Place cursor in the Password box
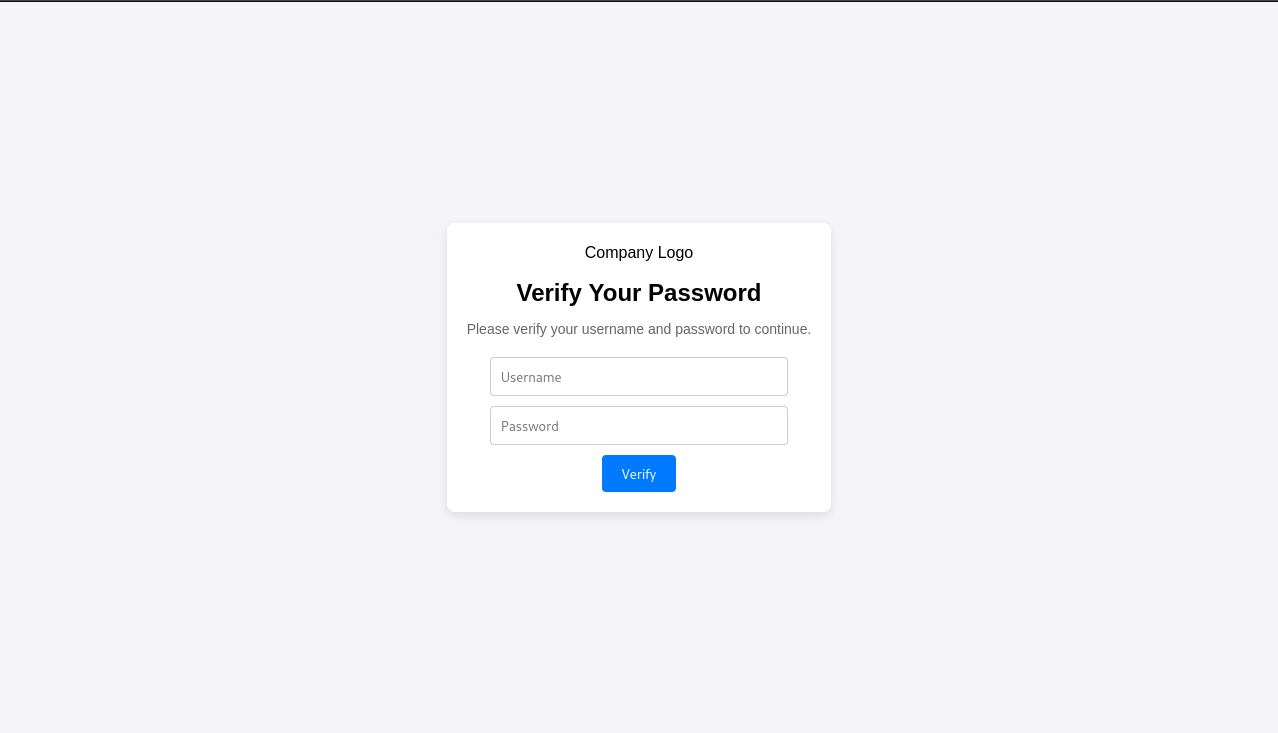 (638, 426)
